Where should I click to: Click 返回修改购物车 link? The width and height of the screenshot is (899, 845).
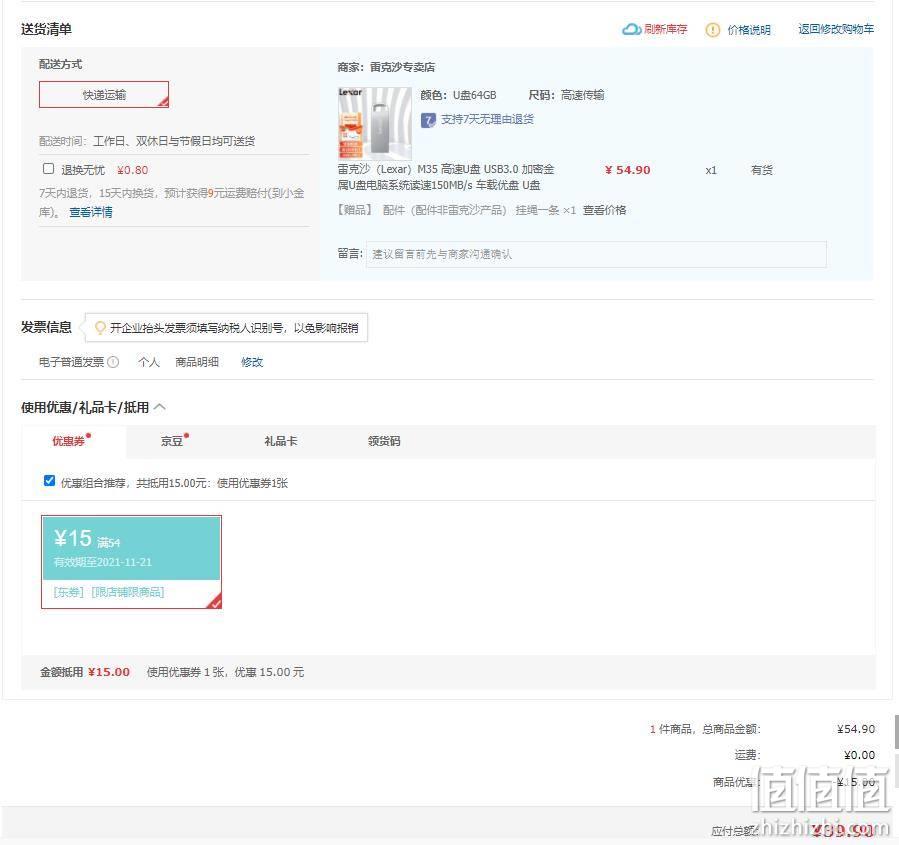point(836,29)
